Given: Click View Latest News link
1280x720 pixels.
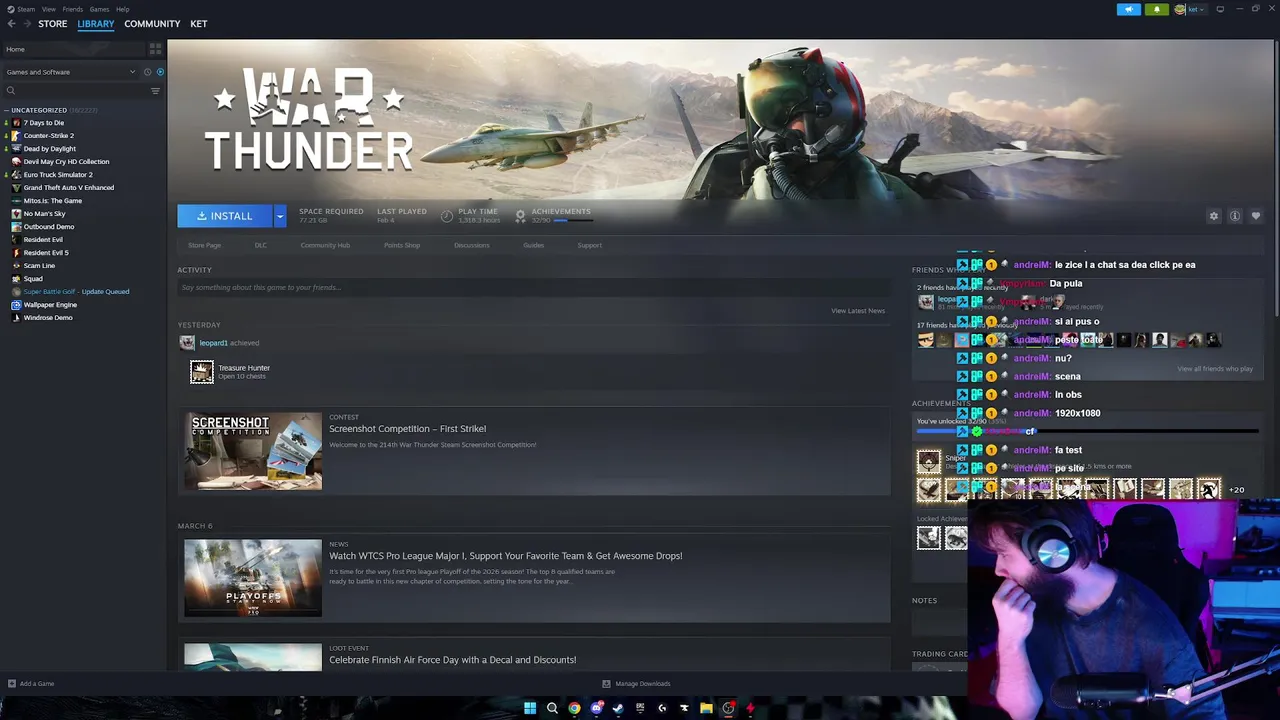Looking at the screenshot, I should (858, 311).
